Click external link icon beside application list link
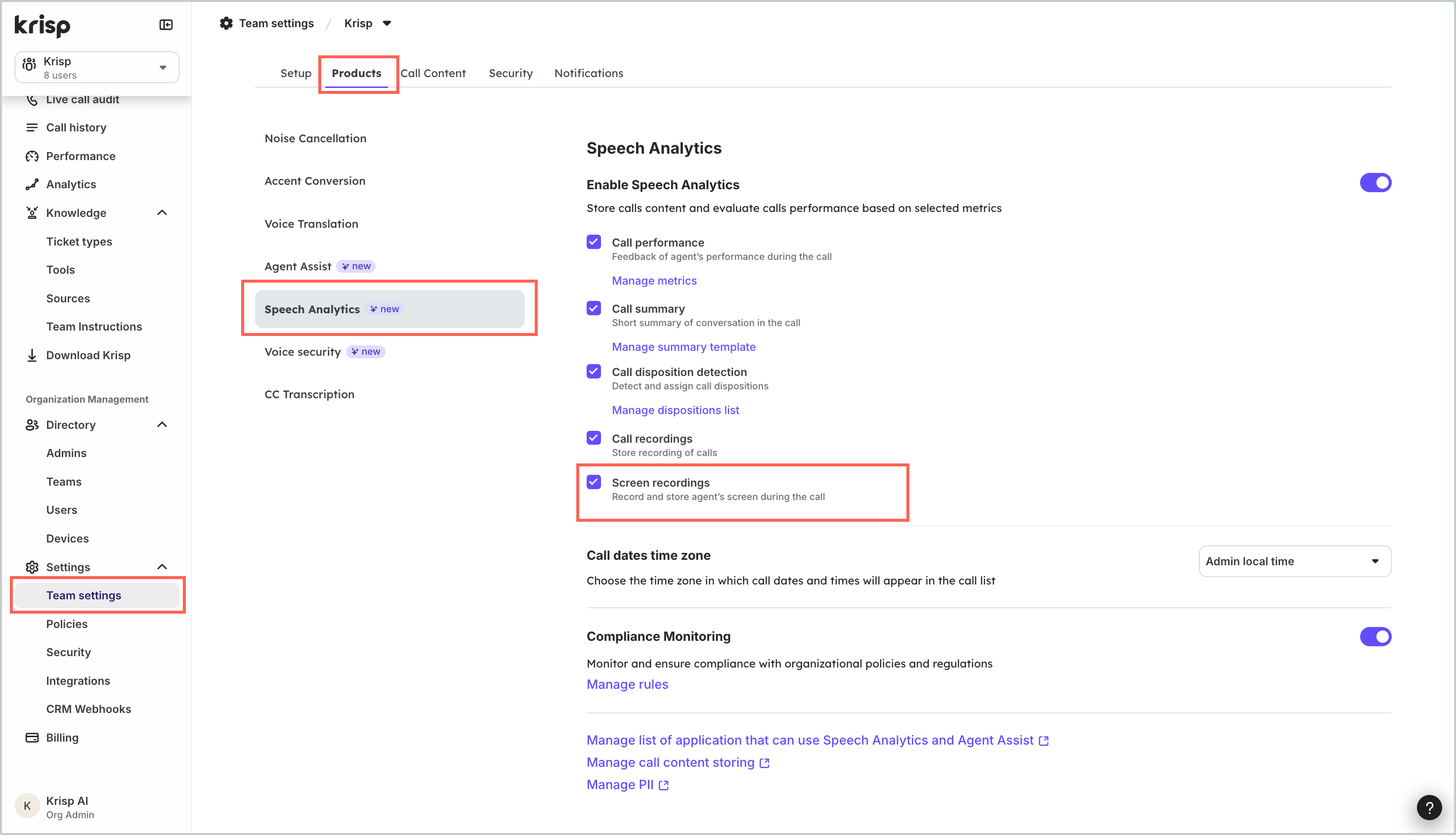 (1043, 741)
